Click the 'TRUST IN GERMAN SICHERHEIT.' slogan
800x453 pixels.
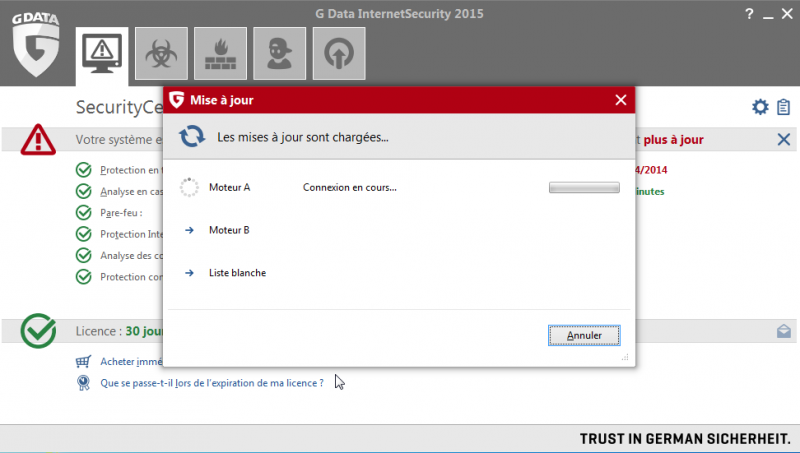point(685,439)
